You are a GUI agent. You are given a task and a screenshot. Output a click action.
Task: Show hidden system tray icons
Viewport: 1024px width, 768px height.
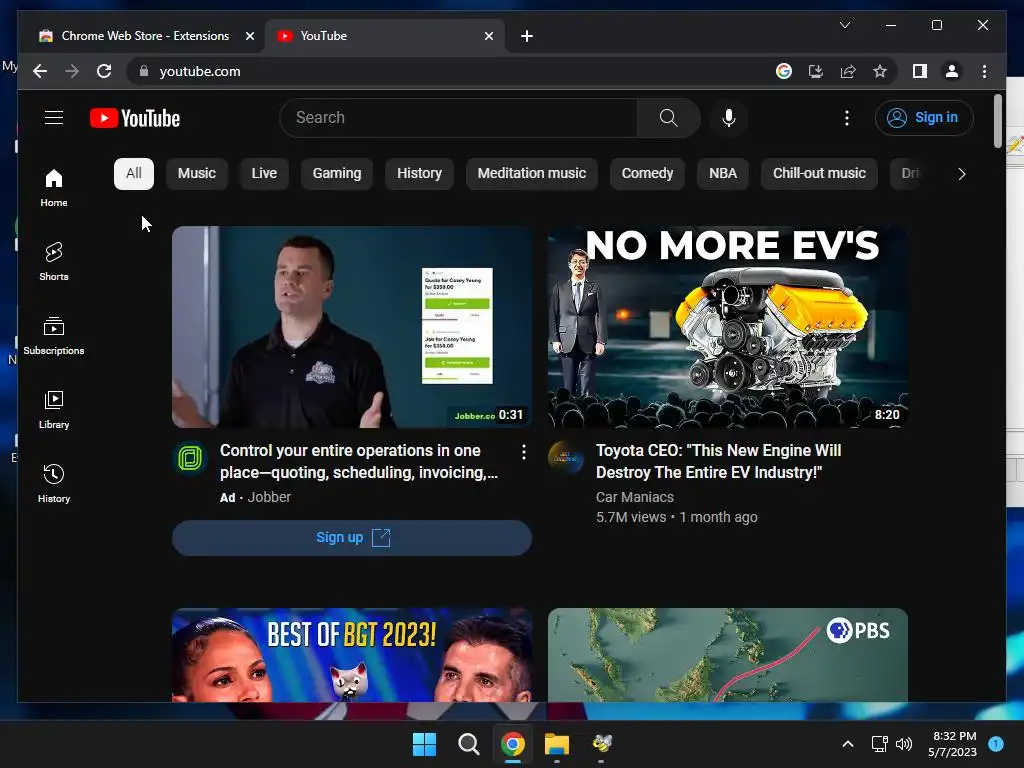(x=848, y=744)
